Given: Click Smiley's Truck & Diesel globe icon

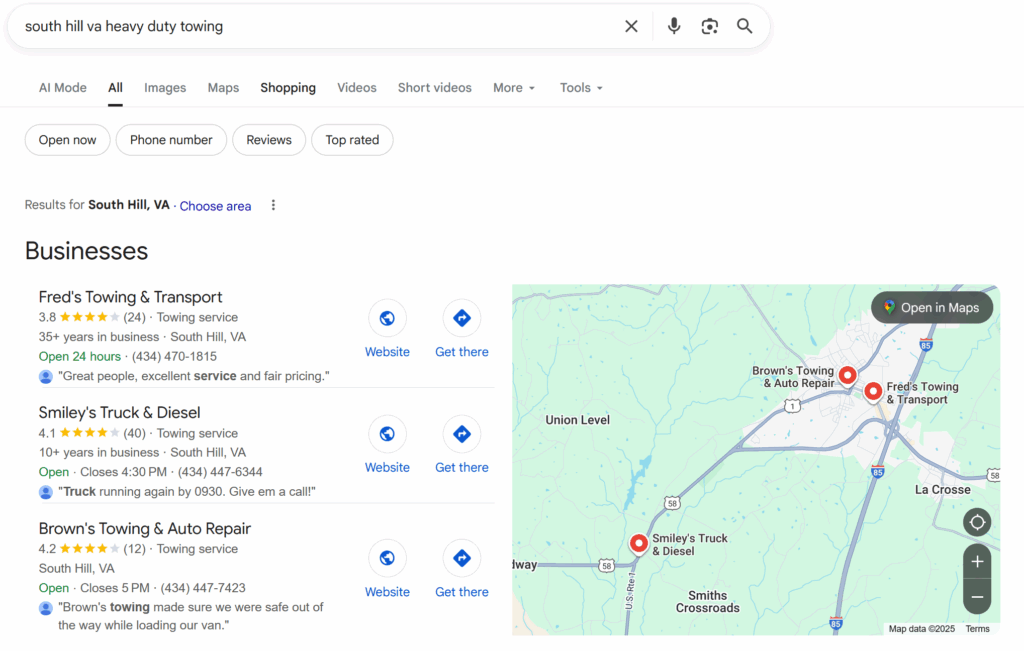Looking at the screenshot, I should [x=387, y=434].
